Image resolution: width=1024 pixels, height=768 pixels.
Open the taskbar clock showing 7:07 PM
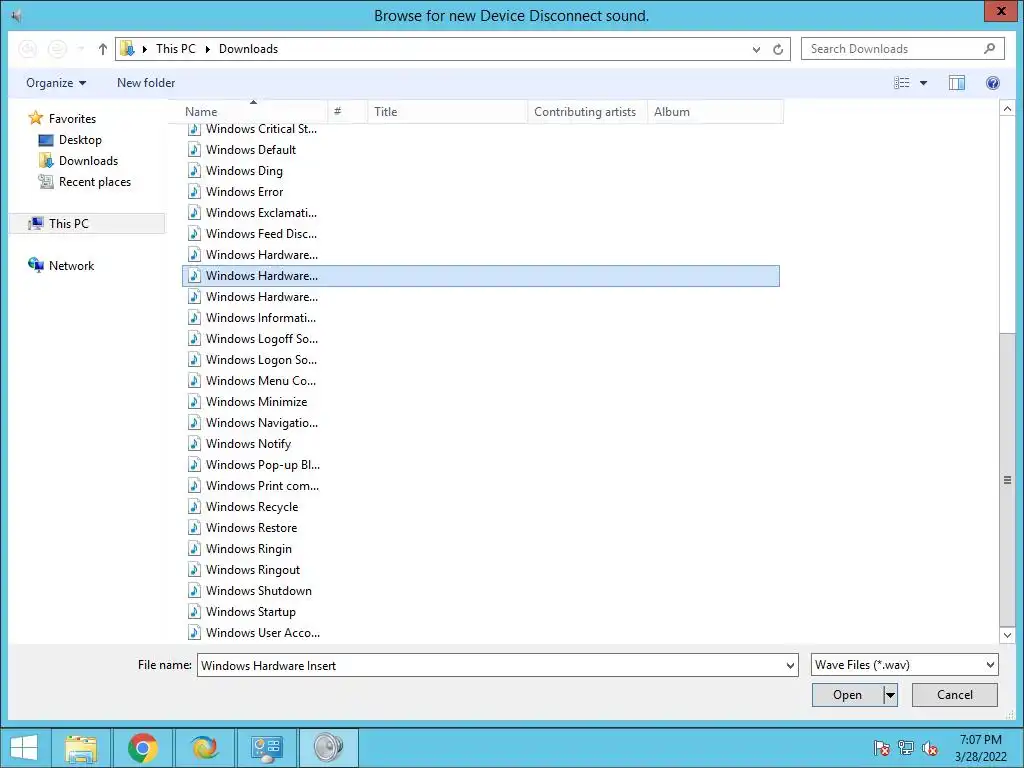[x=980, y=748]
